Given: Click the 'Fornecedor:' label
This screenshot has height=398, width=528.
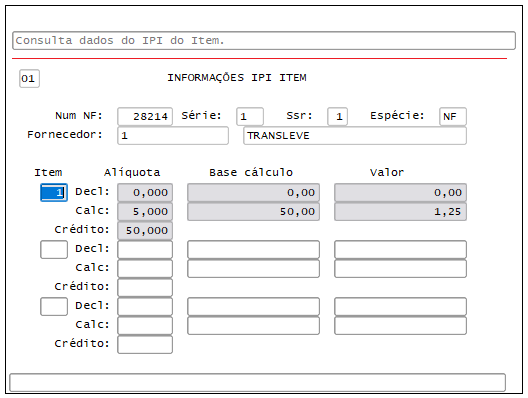Looking at the screenshot, I should tap(65, 134).
